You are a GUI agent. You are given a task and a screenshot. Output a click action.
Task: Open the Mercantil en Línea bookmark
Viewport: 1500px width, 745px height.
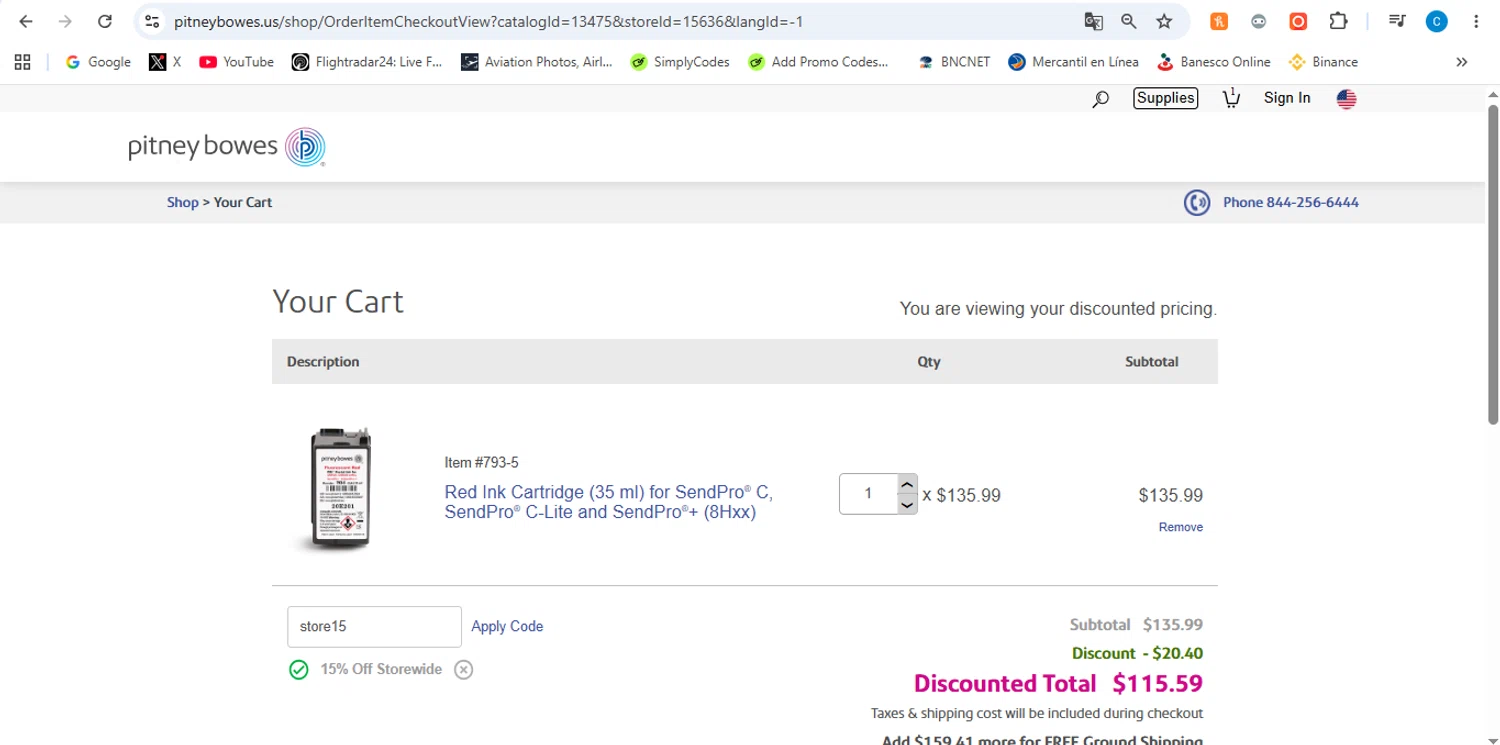coord(1073,62)
